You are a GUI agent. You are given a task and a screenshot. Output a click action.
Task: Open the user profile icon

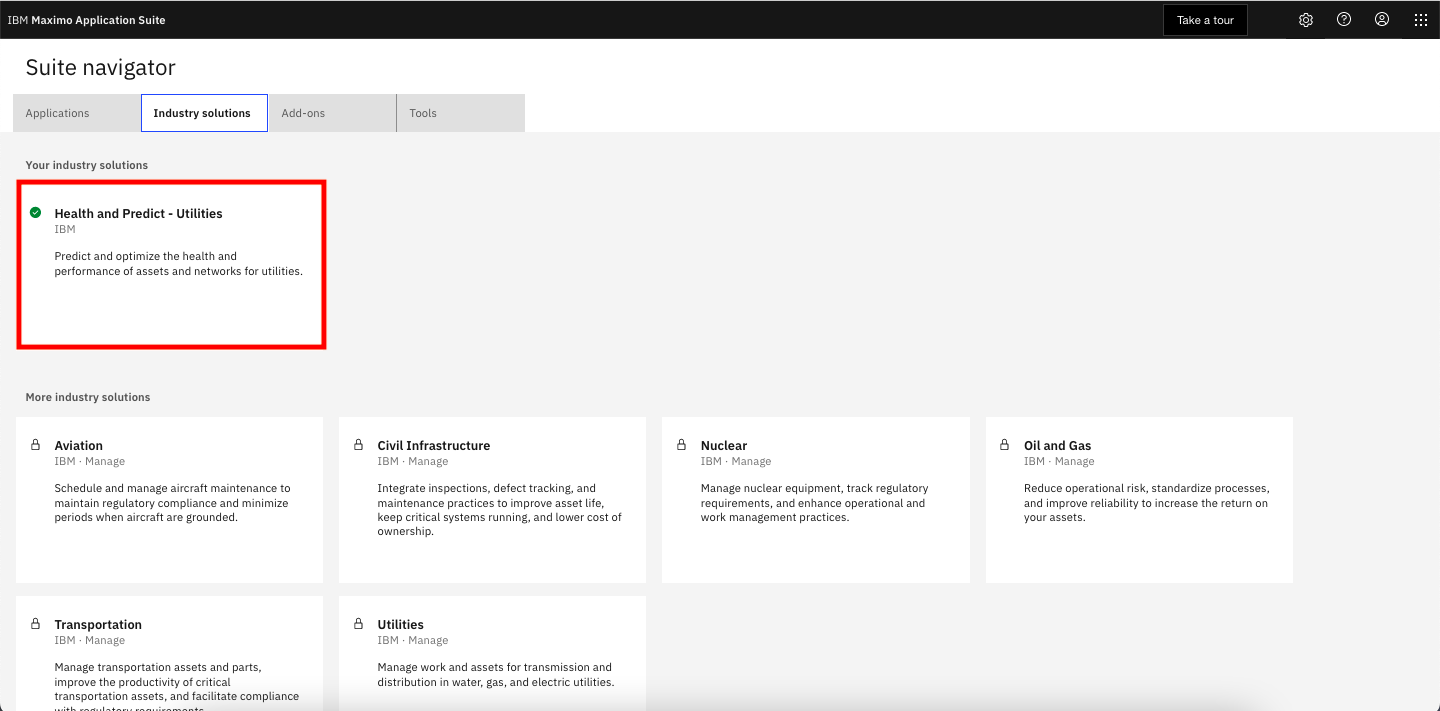point(1382,20)
